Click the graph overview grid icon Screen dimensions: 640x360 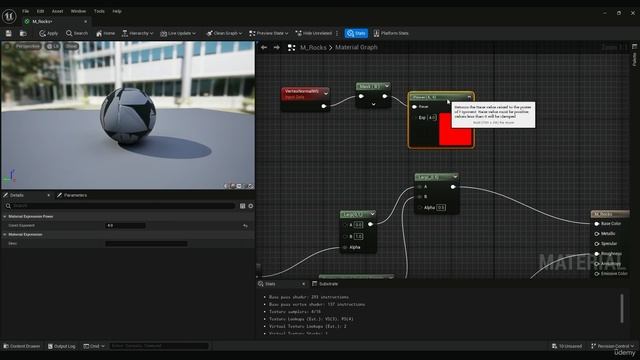click(x=291, y=48)
